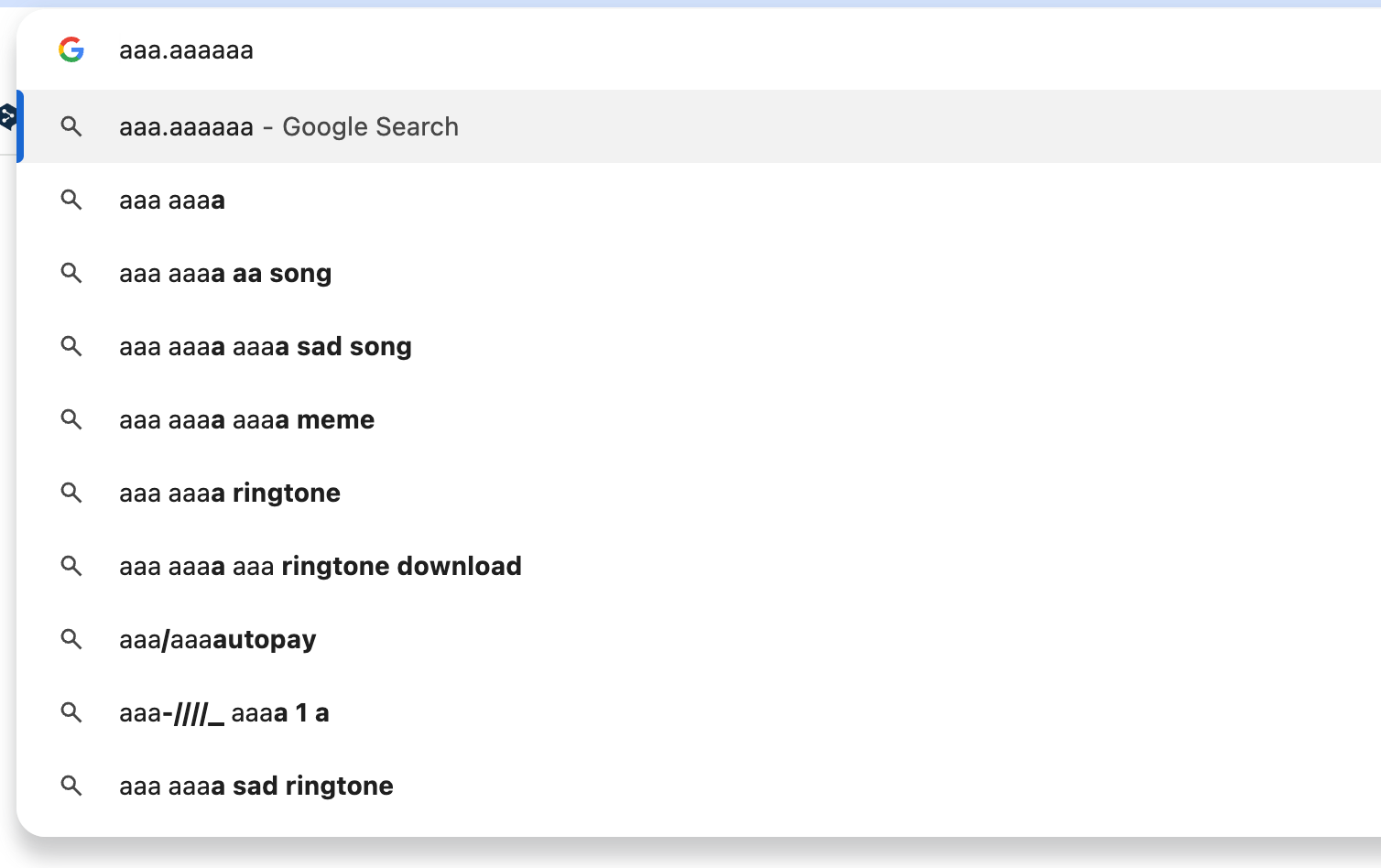Open 'aaa aaaa aaa ringtone download' suggestion
The image size is (1381, 868).
coord(321,566)
